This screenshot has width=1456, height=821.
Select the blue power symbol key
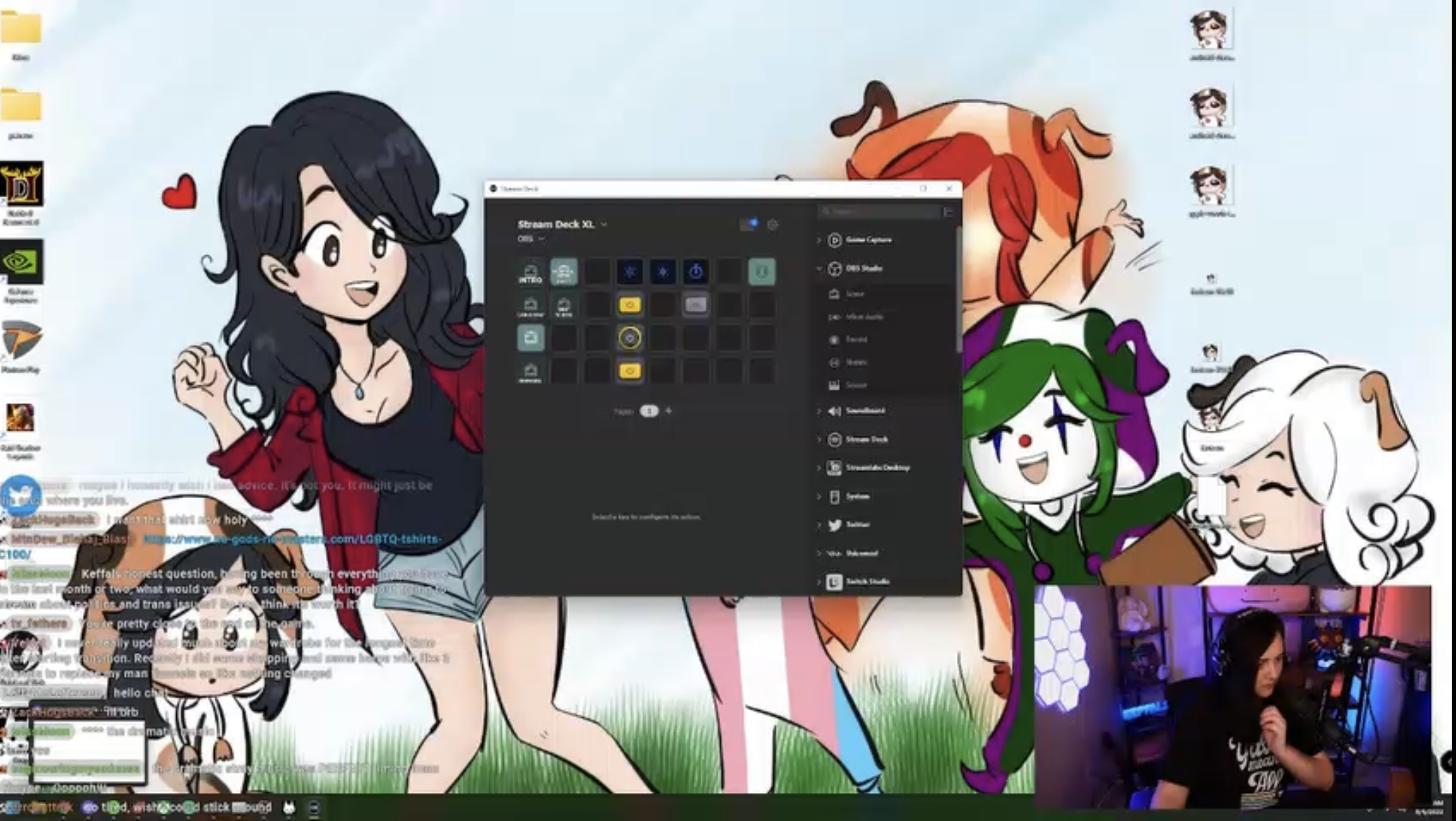coord(696,272)
